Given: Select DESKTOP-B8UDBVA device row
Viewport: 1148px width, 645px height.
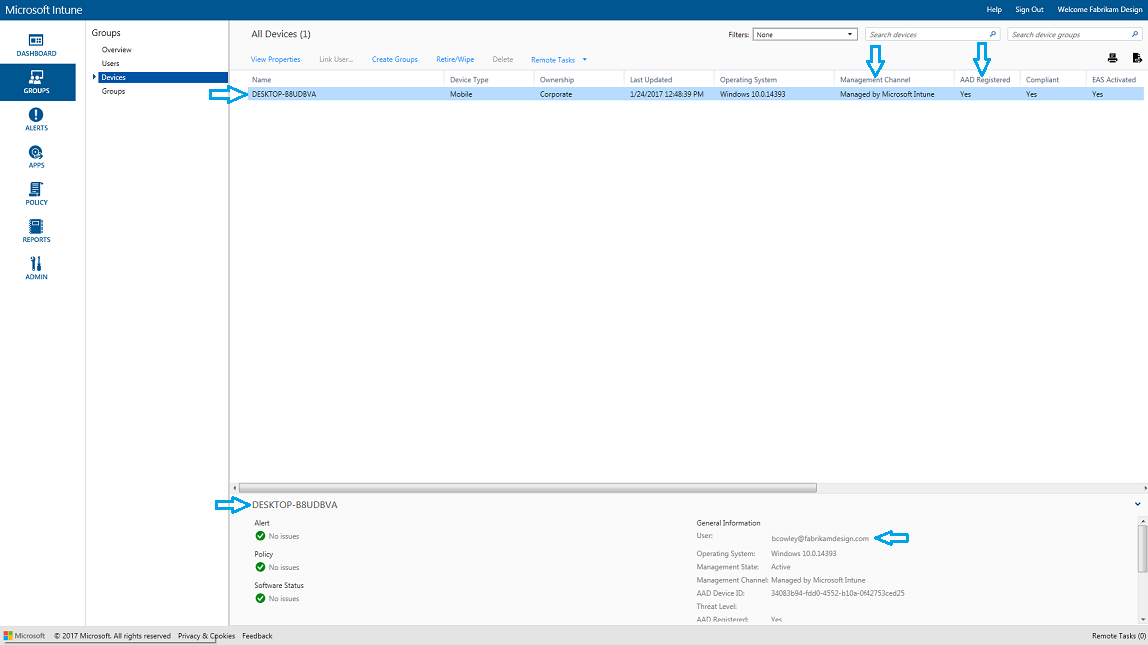Looking at the screenshot, I should point(696,94).
